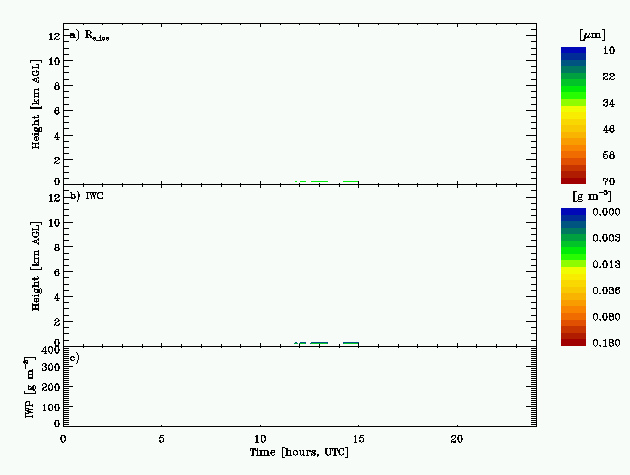Image resolution: width=630 pixels, height=475 pixels.
Task: Click the 12 tick in top height axis
Action: pyautogui.click(x=54, y=36)
